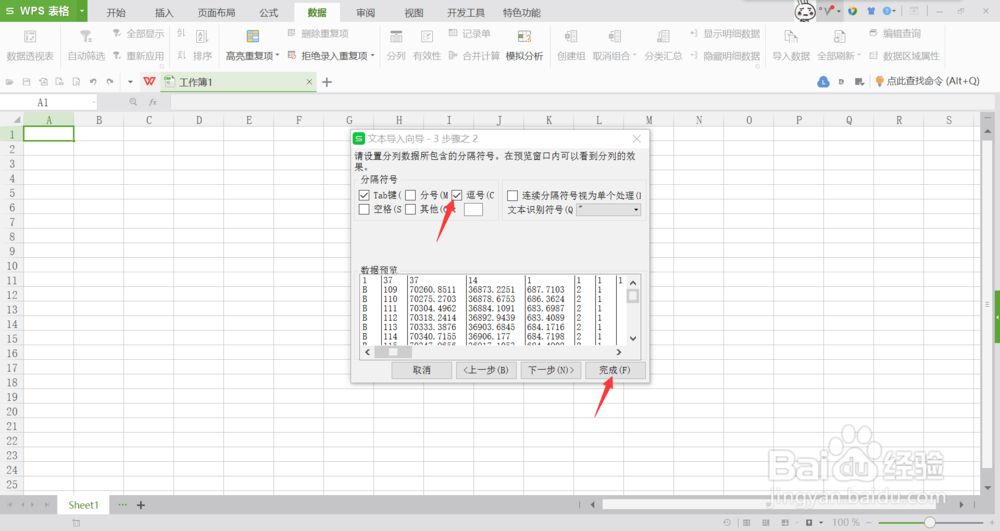Click the undo icon in quick toolbar
The image size is (1000, 531).
click(93, 82)
